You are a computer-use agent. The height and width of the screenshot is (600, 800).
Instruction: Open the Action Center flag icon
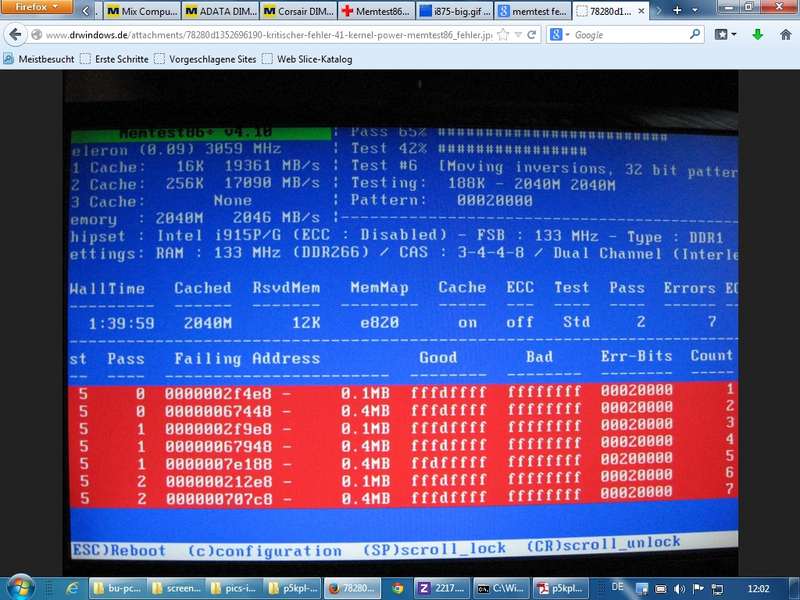pos(698,589)
